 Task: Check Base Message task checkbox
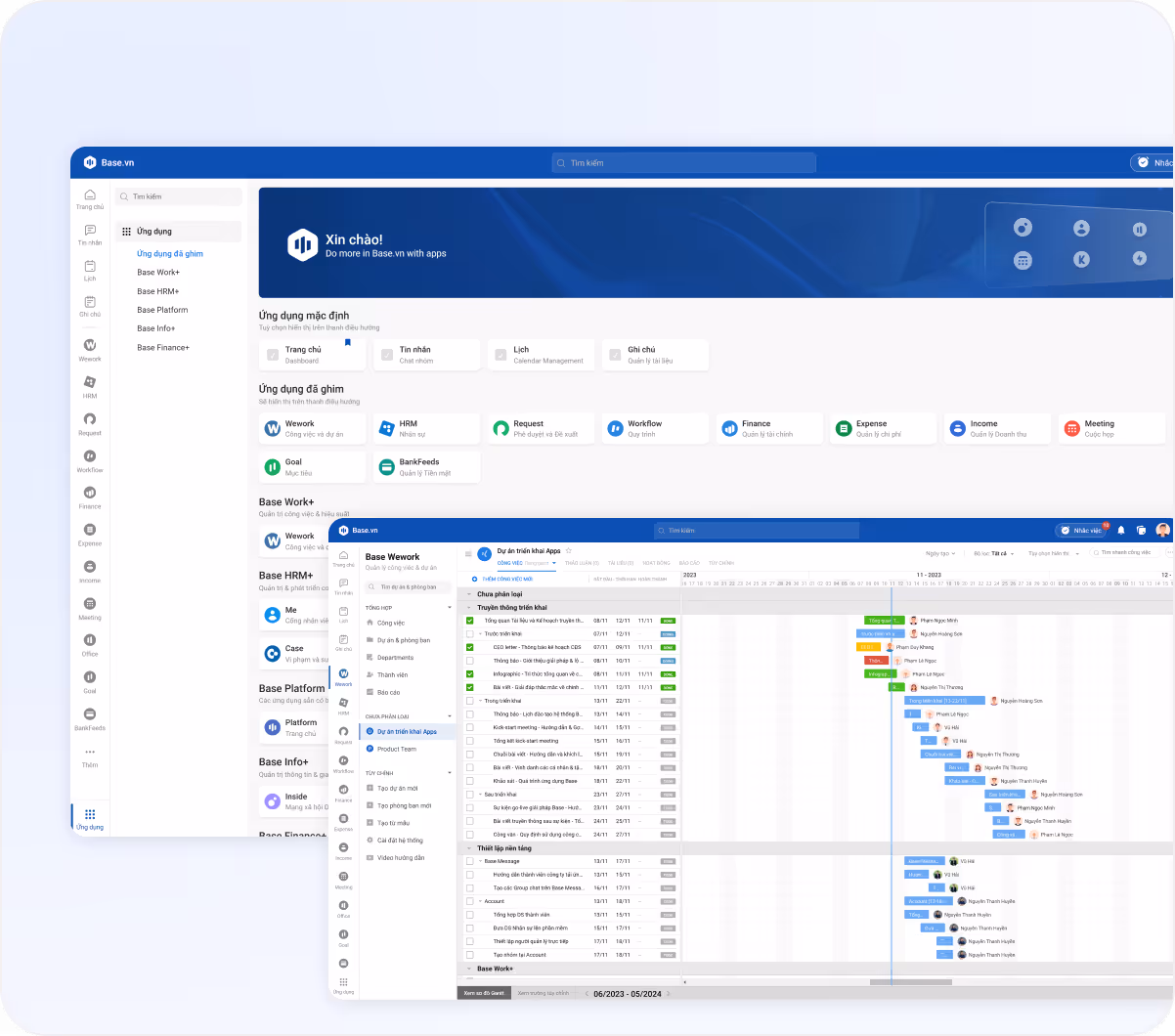tap(470, 861)
